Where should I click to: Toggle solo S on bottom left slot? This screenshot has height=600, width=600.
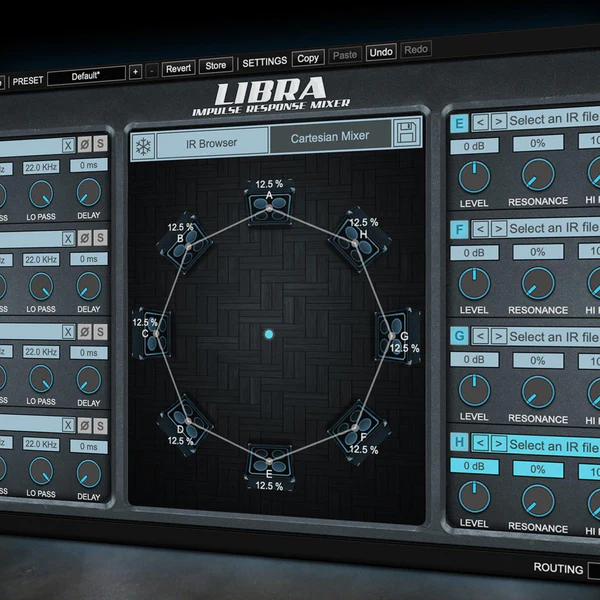(x=100, y=426)
